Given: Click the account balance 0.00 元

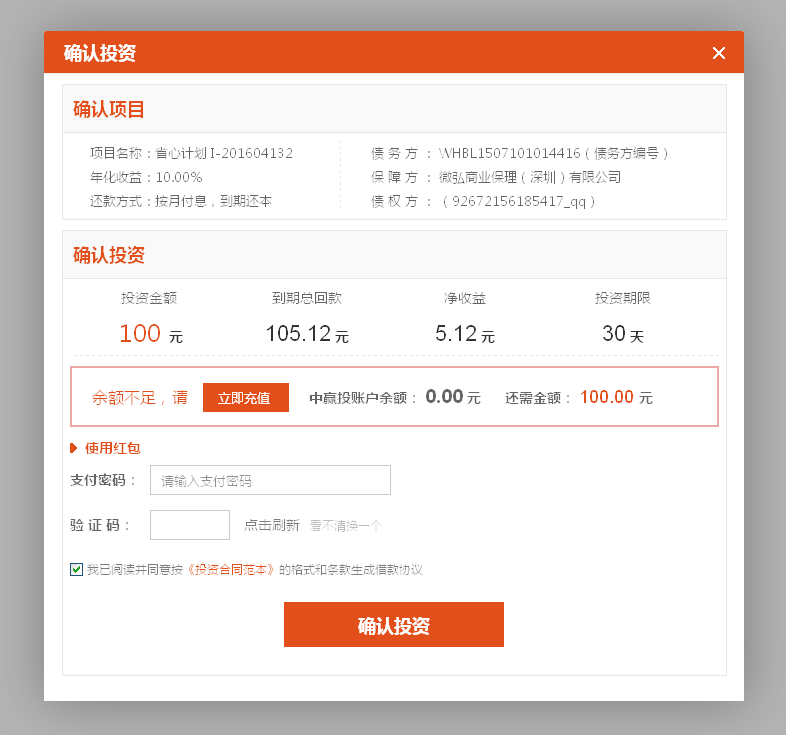Looking at the screenshot, I should (453, 397).
